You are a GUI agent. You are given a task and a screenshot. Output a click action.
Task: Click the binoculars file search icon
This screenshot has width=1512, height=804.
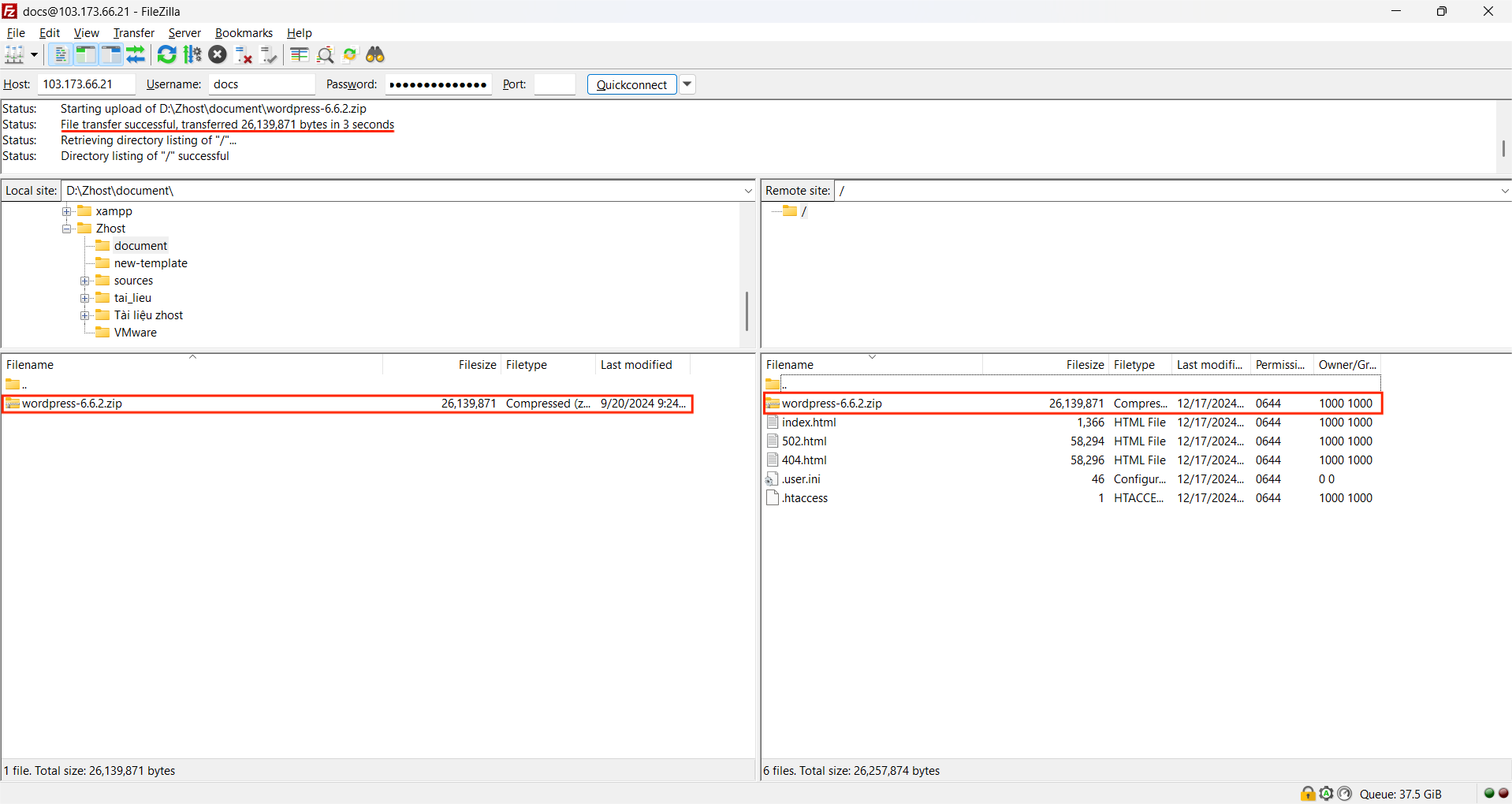(375, 54)
